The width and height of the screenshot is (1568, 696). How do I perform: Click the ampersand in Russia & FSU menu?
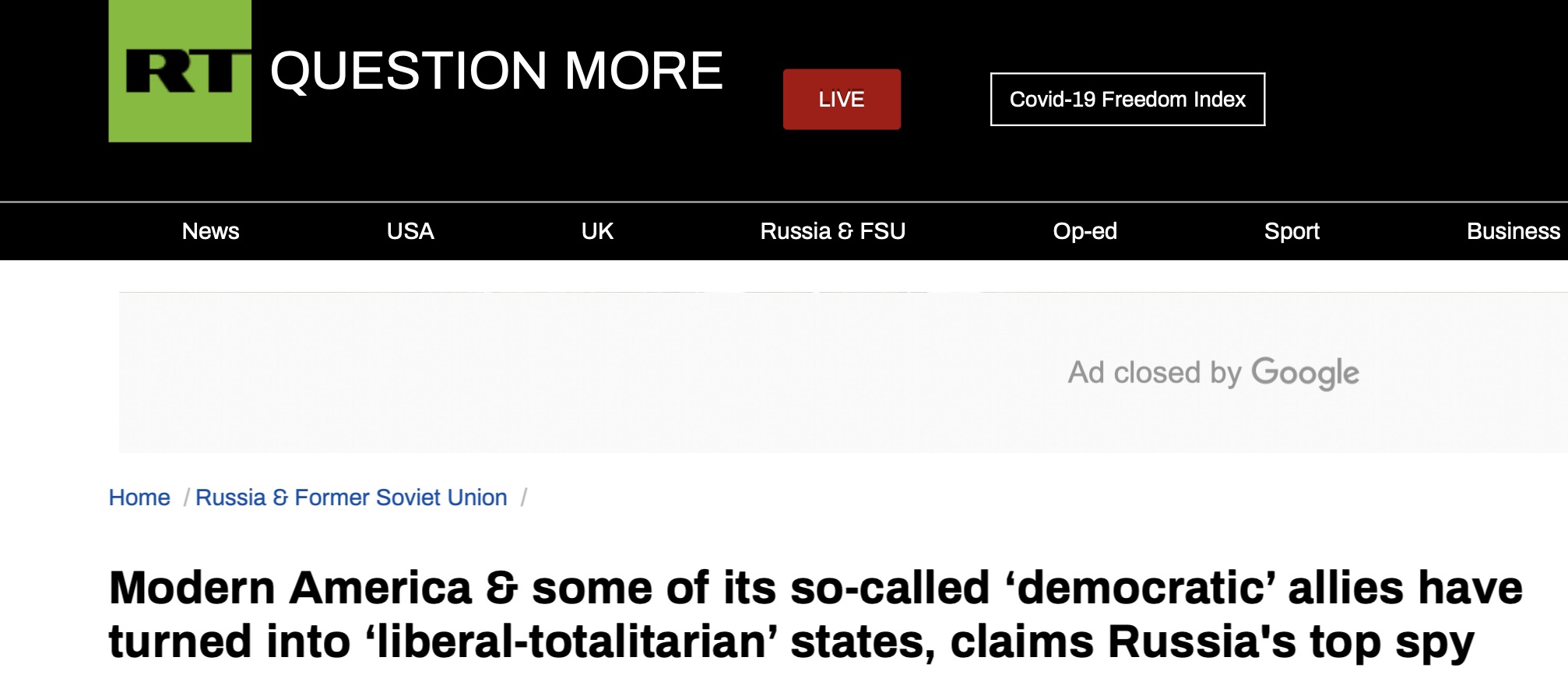(x=846, y=232)
